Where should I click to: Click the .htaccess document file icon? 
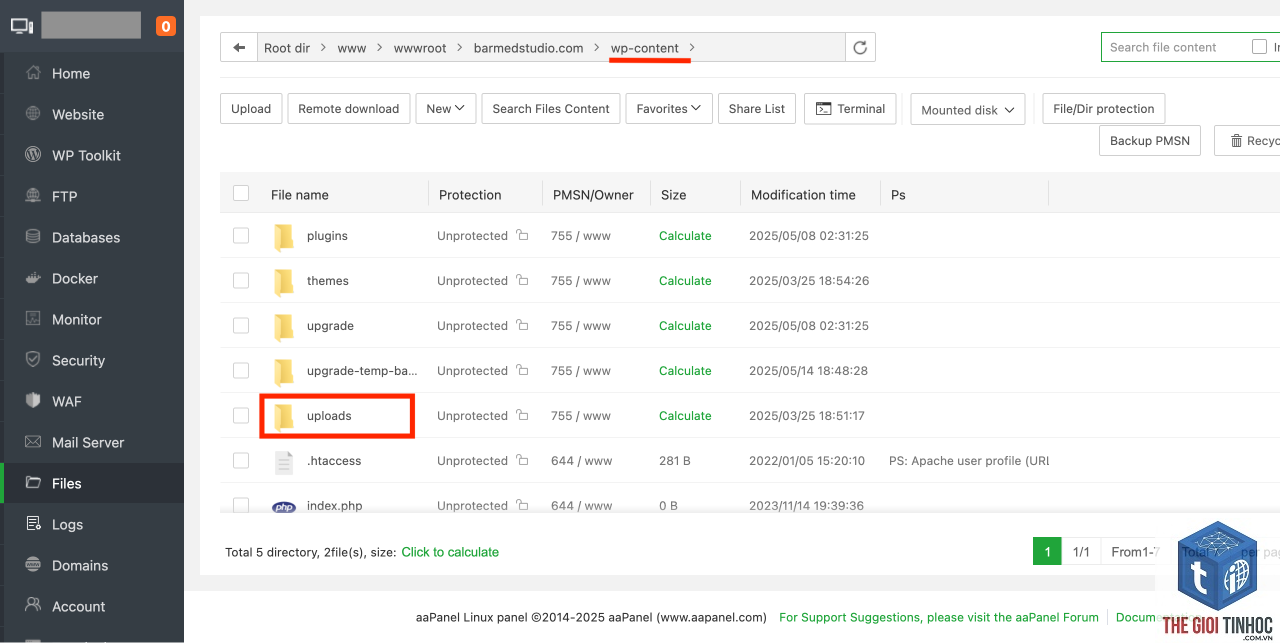[x=284, y=461]
